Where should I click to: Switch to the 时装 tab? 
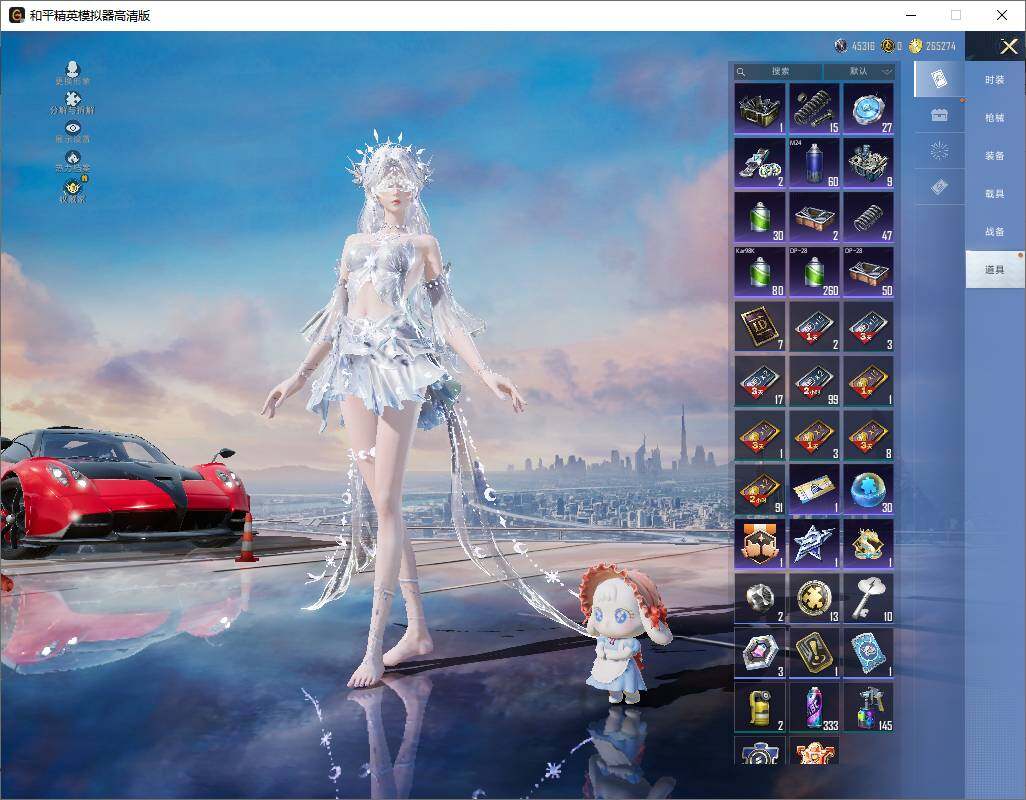pos(995,80)
